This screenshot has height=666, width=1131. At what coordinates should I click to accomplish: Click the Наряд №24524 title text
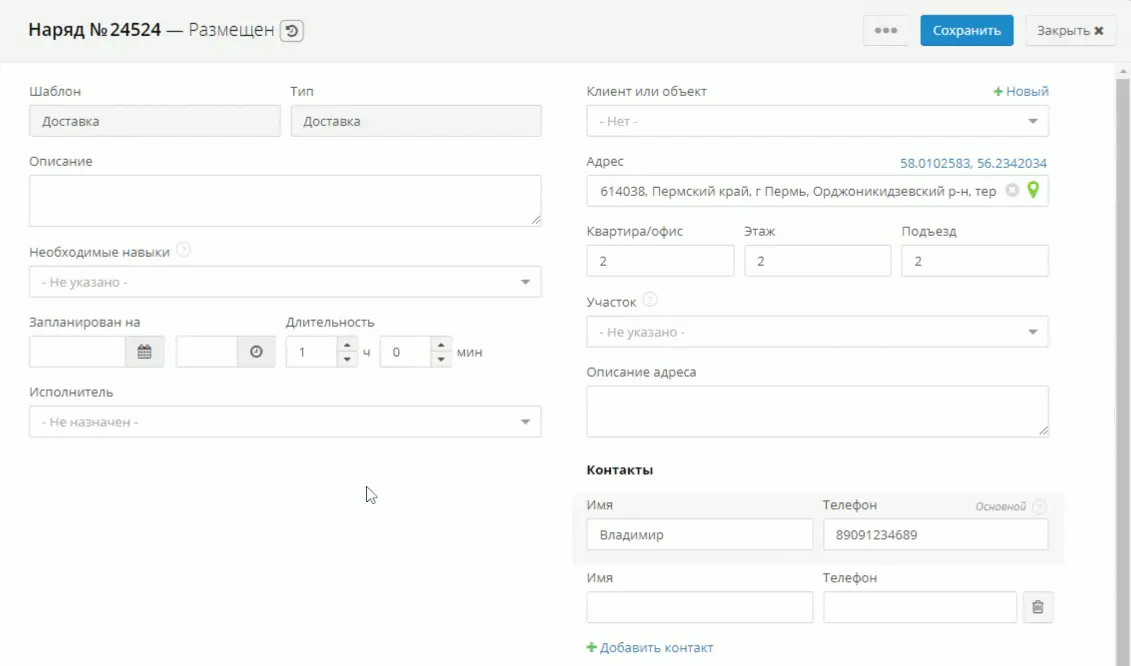point(94,30)
